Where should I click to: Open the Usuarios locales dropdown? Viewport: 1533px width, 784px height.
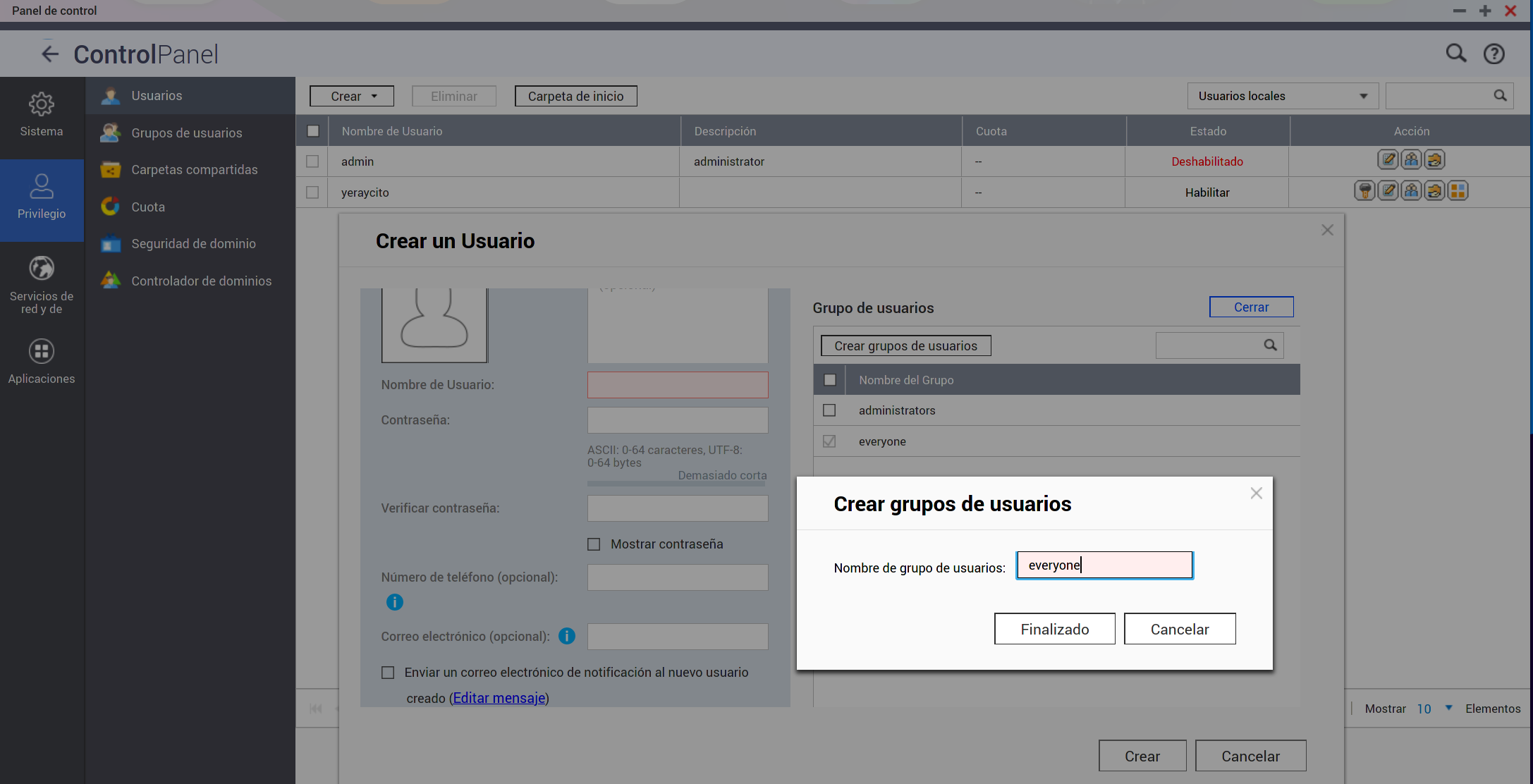1282,97
